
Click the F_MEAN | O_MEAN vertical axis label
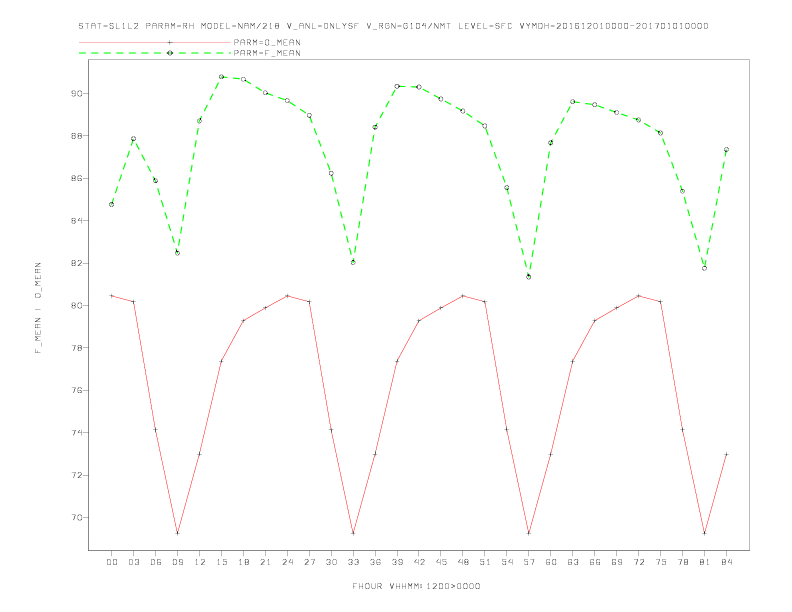38,308
